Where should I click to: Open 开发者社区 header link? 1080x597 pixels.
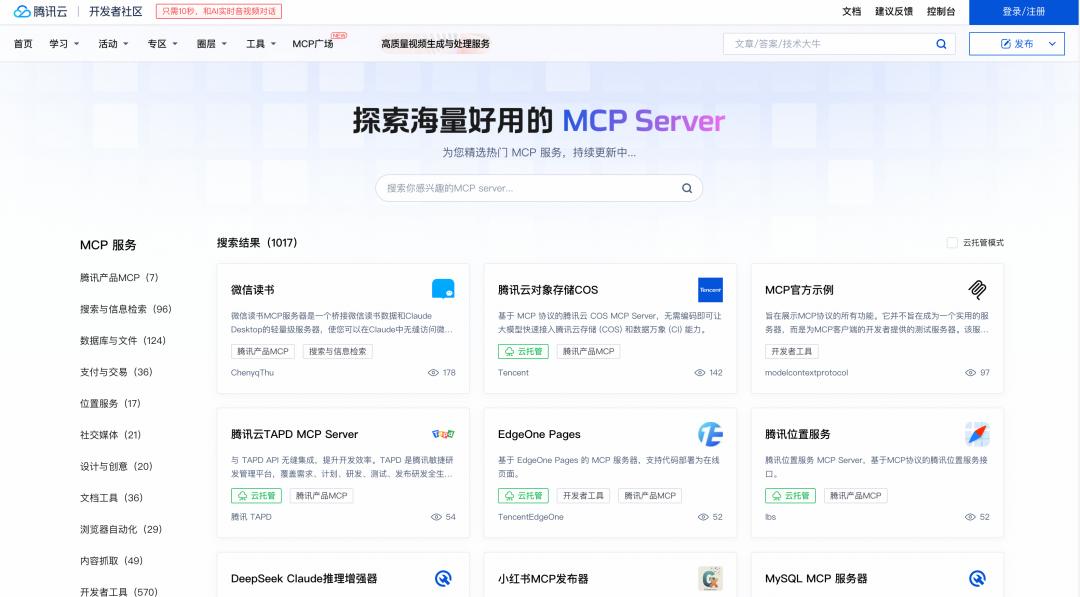[x=116, y=12]
